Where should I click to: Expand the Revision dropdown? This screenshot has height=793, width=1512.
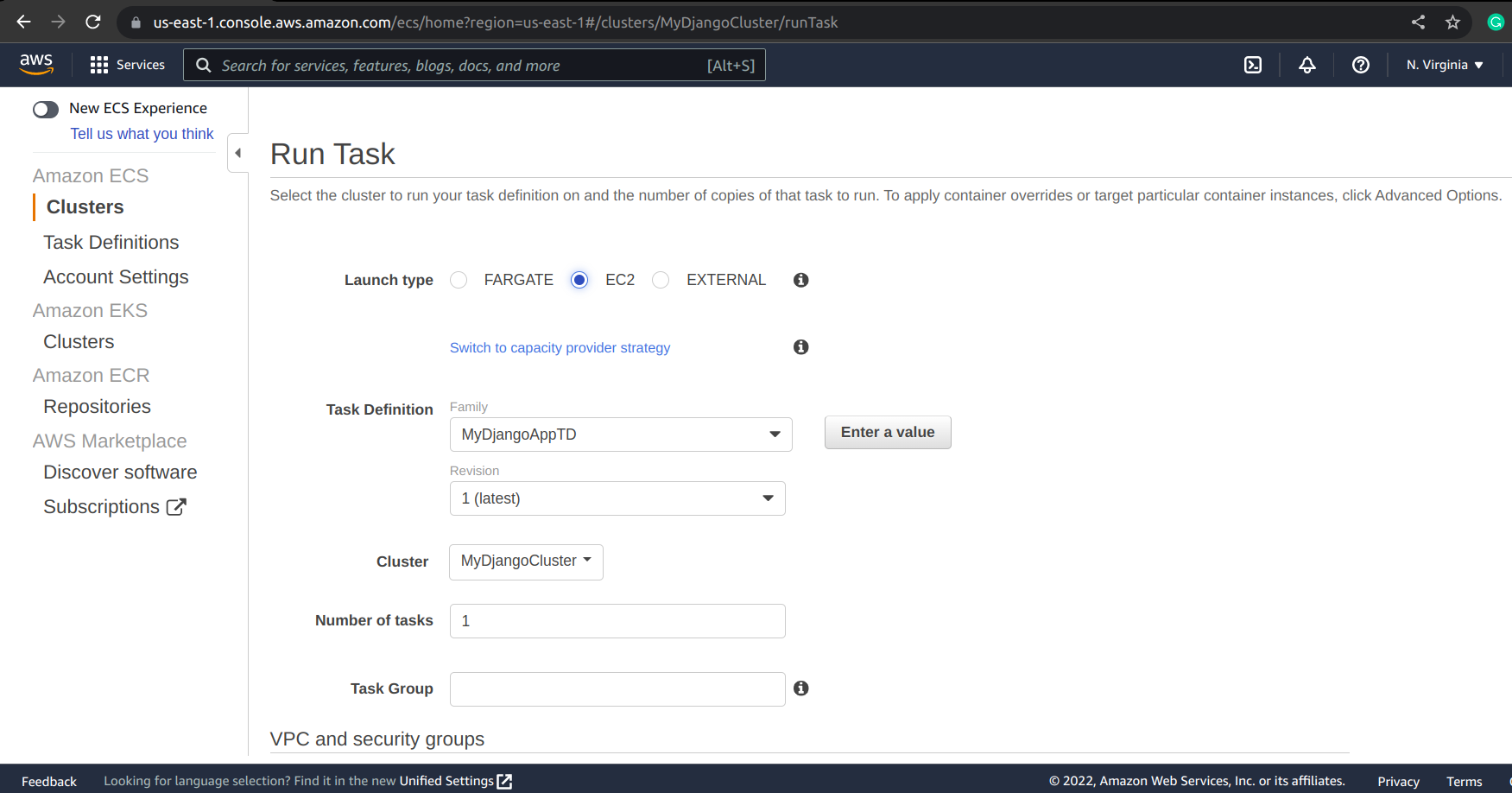coord(617,498)
